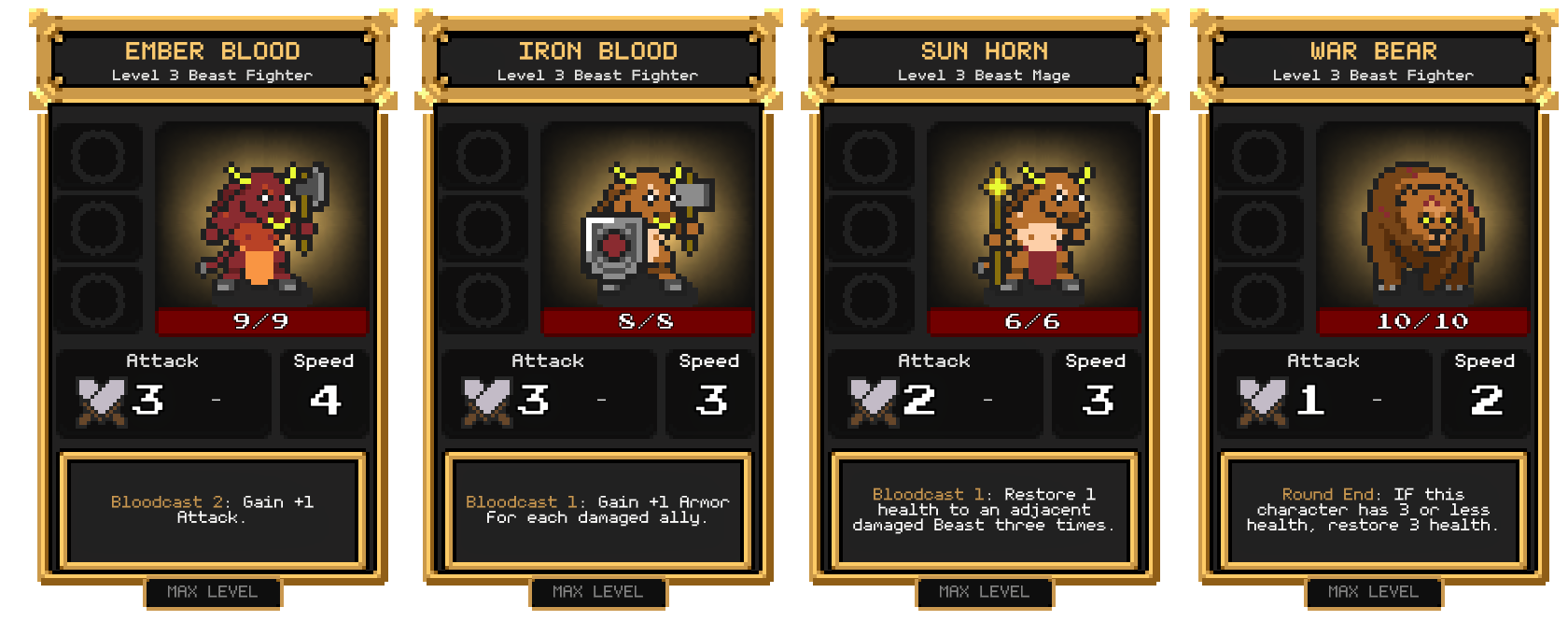Click the Sun Horn attack swords icon
This screenshot has height=621, width=1568.
(874, 402)
